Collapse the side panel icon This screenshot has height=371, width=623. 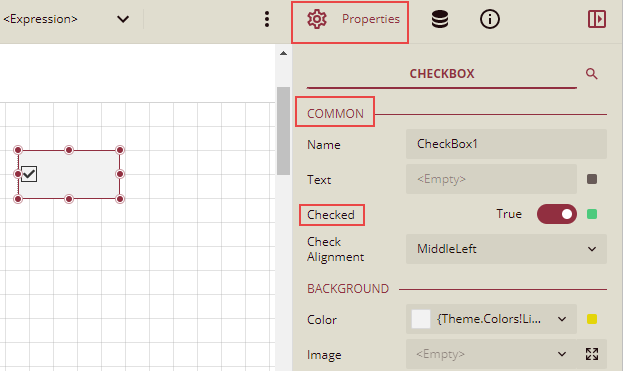tap(597, 19)
